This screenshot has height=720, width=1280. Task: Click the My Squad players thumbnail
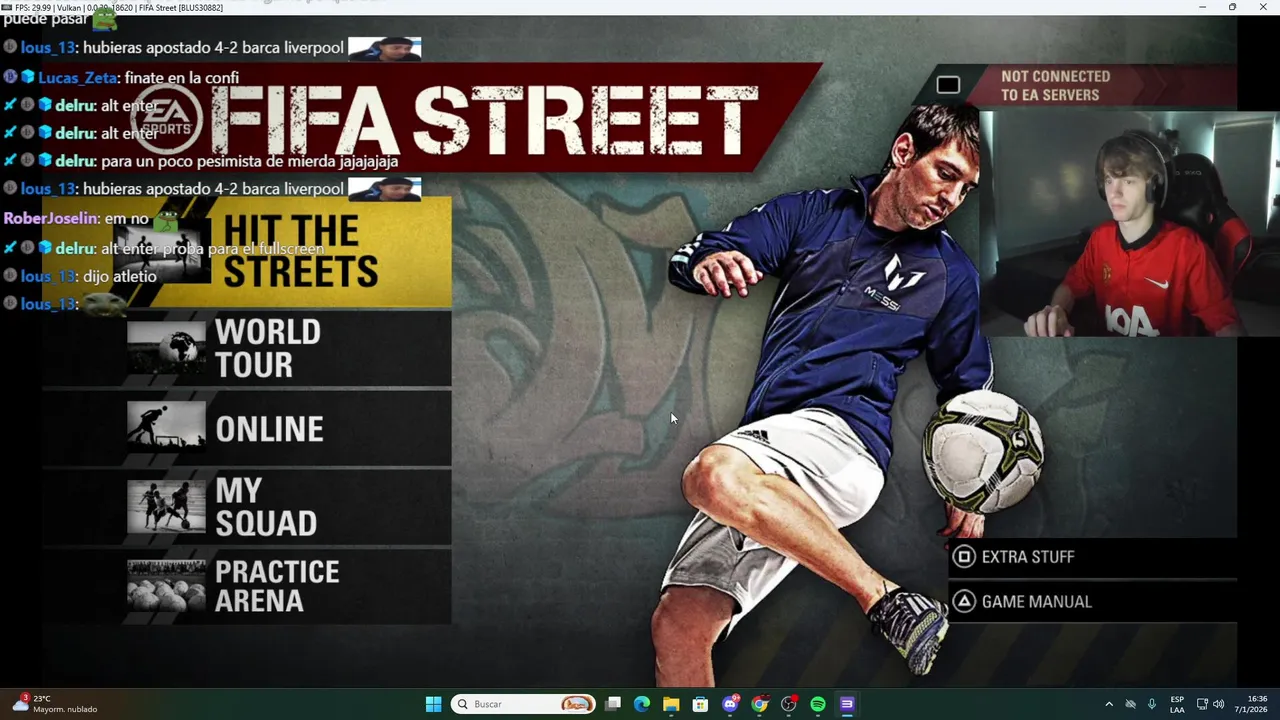pyautogui.click(x=166, y=506)
